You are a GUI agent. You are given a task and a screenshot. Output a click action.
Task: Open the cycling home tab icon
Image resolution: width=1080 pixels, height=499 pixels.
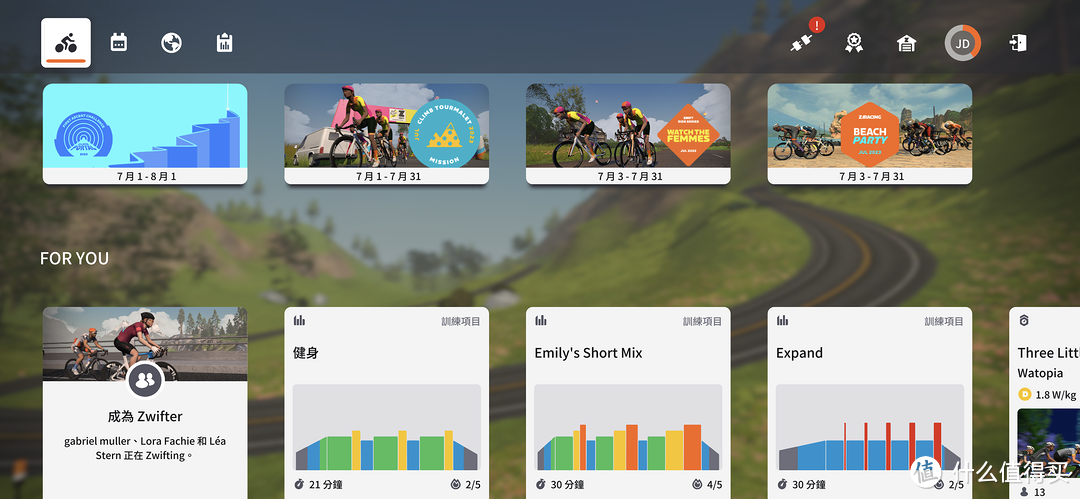(66, 43)
